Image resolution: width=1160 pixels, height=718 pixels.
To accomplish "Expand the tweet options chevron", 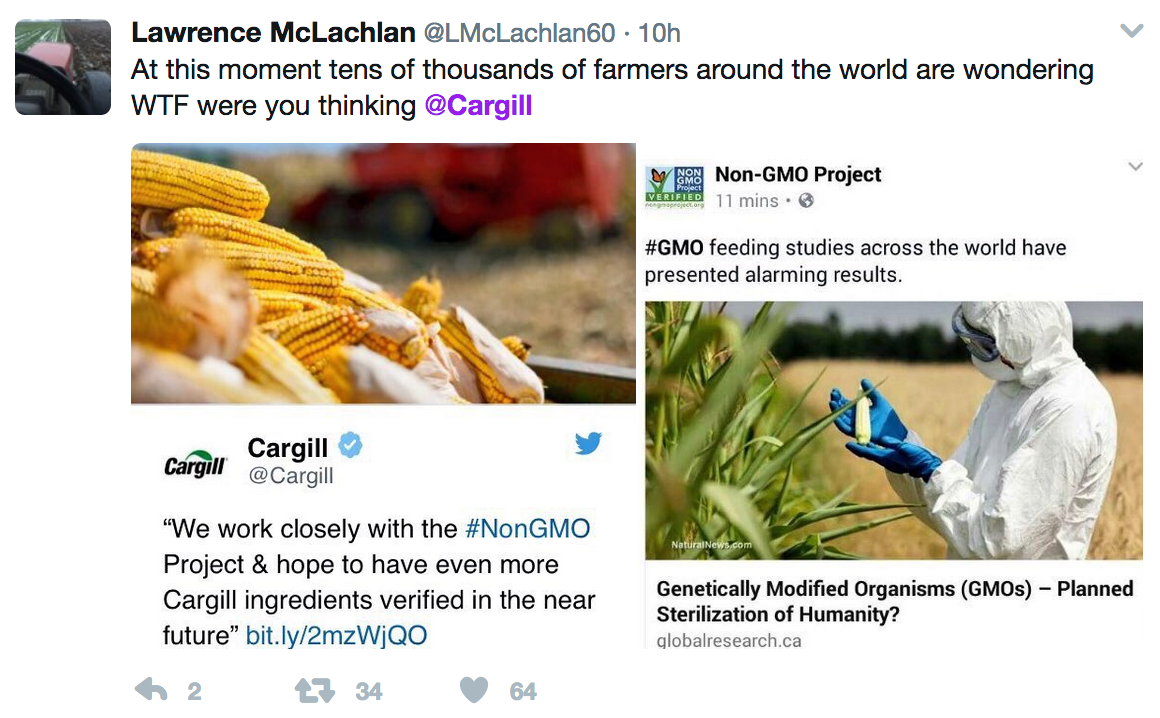I will point(1131,32).
